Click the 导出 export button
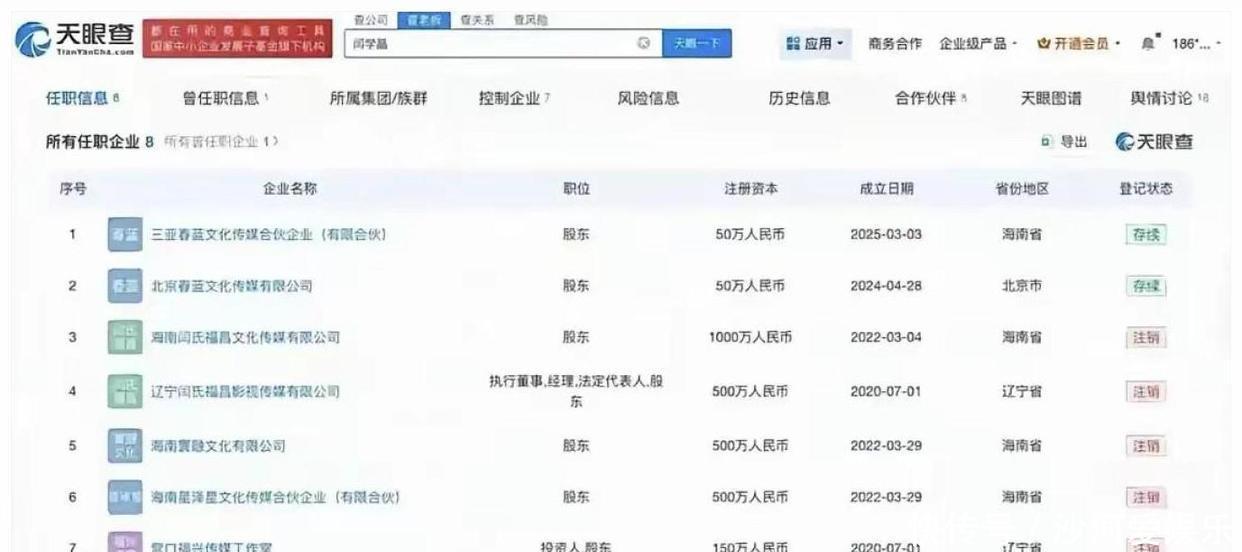The image size is (1242, 552). pyautogui.click(x=1064, y=142)
